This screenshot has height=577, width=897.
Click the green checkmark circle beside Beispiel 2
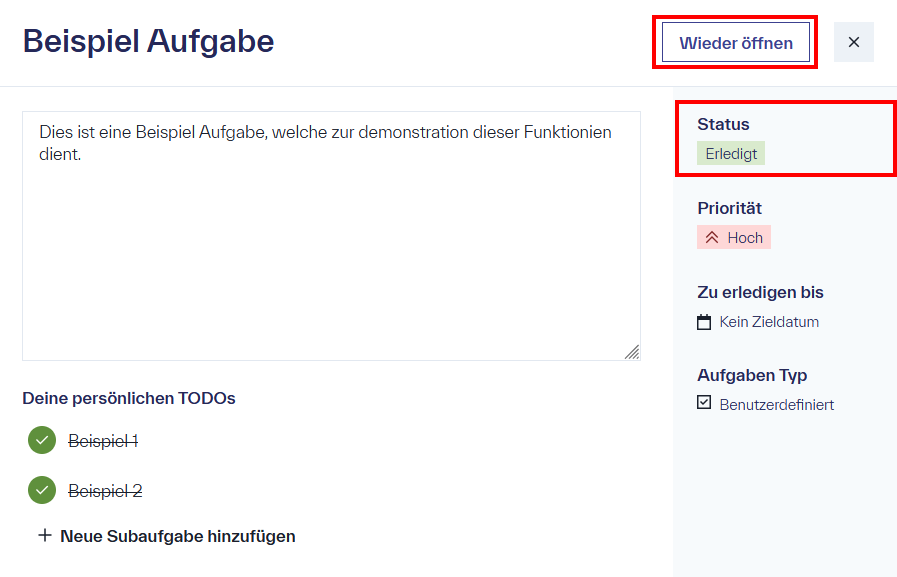[41, 490]
